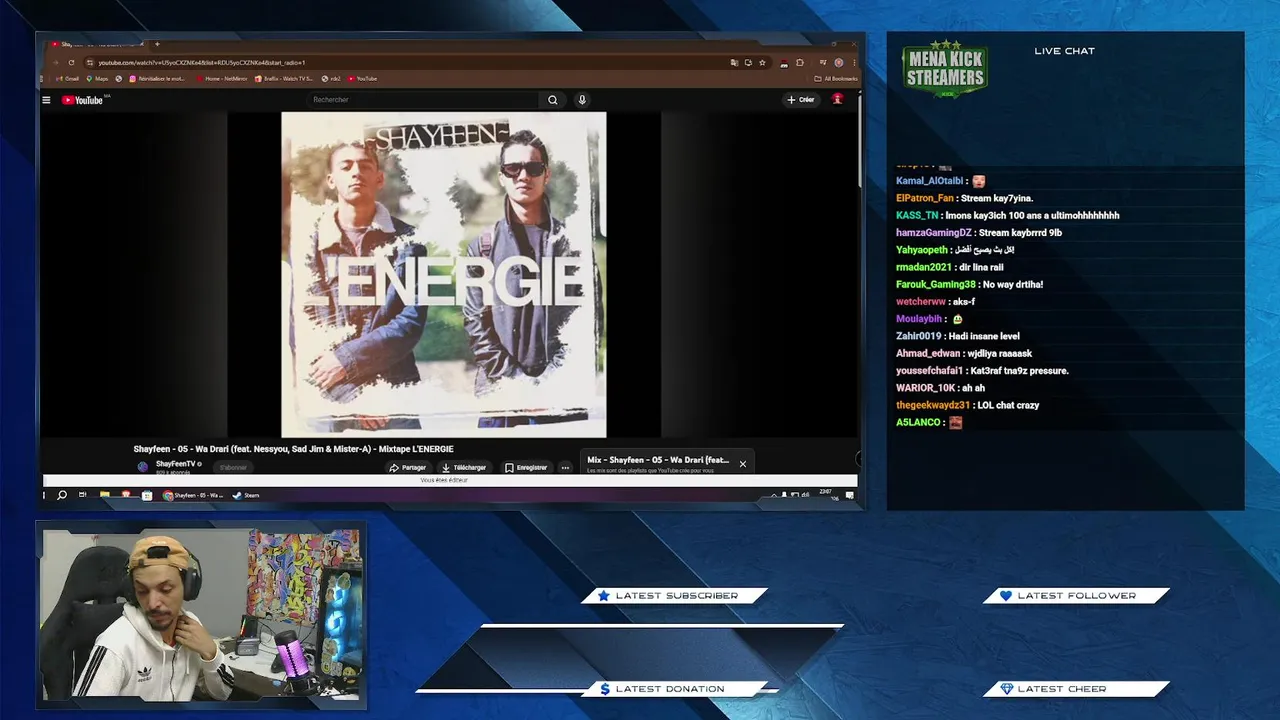Image resolution: width=1280 pixels, height=720 pixels.
Task: Open Task View on the taskbar
Action: 83,495
